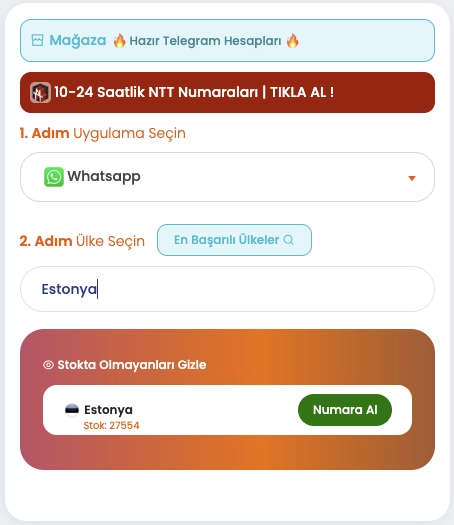Click the Mağaza store icon
Image resolution: width=454 pixels, height=525 pixels.
(x=37, y=40)
